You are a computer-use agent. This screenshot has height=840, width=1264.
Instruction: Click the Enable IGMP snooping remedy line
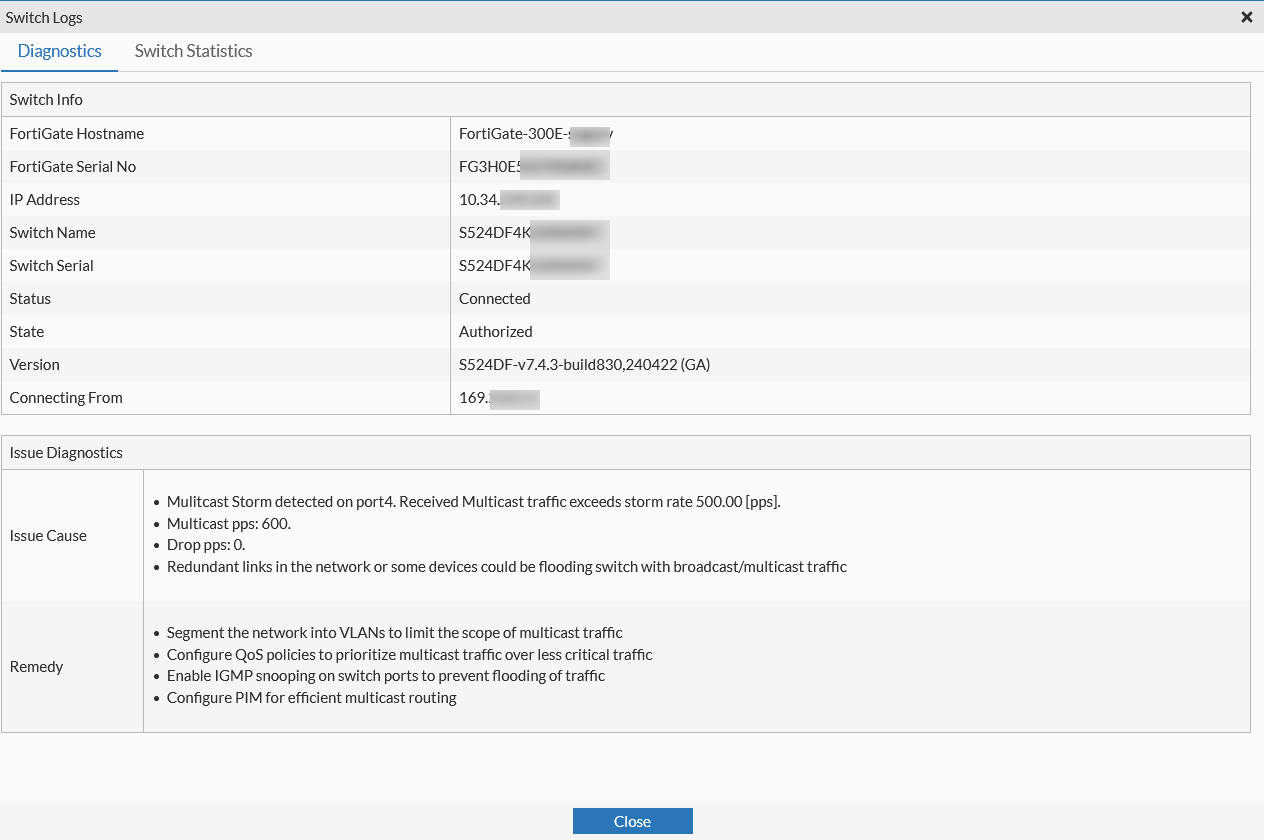coord(386,676)
